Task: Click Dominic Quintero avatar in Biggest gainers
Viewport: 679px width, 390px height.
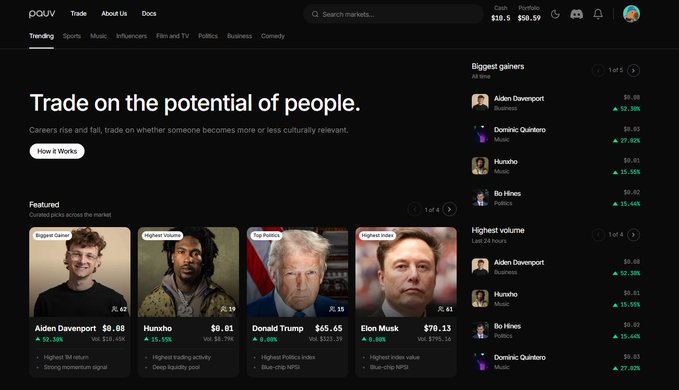Action: [x=480, y=134]
